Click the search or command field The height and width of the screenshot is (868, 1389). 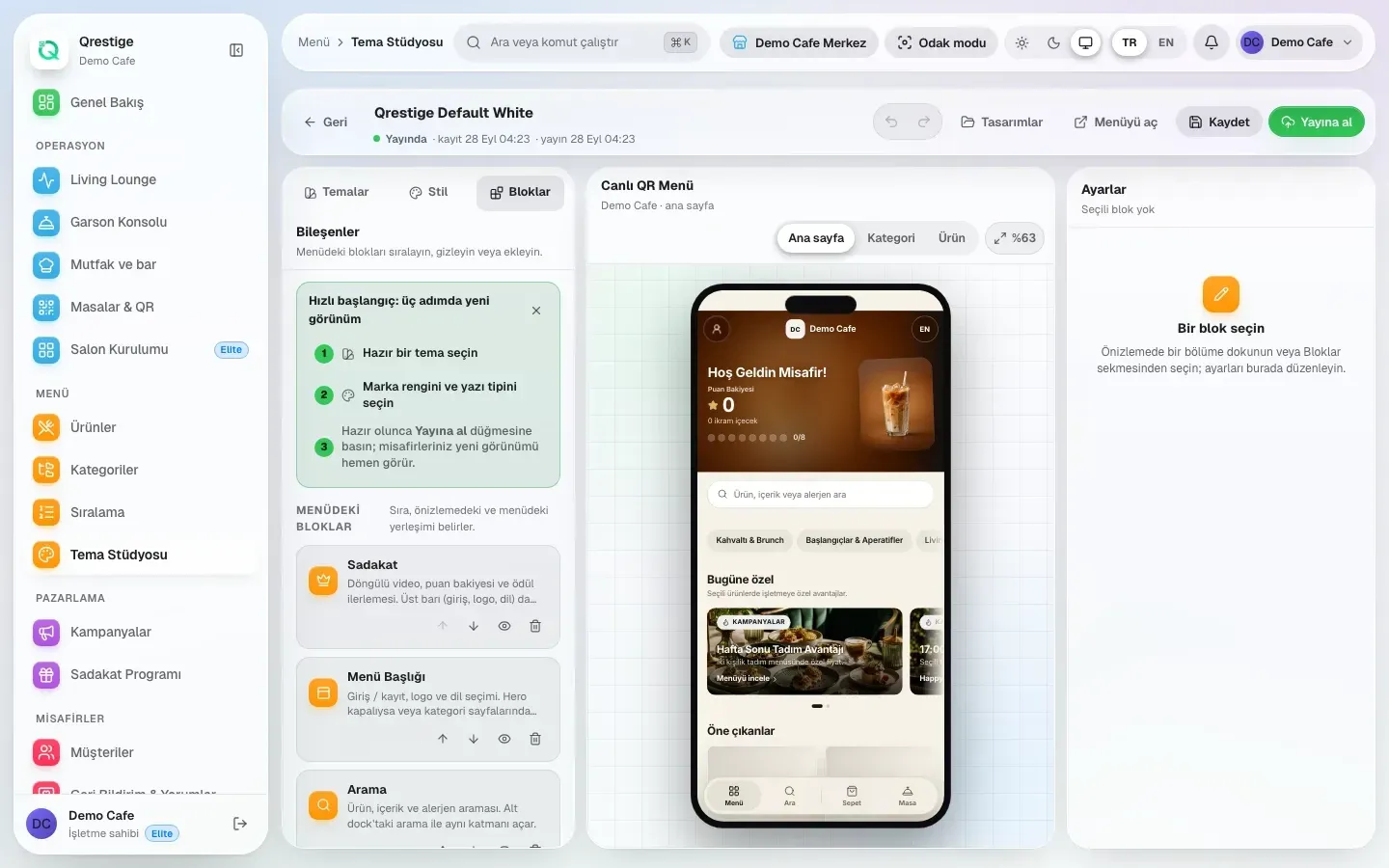point(581,42)
